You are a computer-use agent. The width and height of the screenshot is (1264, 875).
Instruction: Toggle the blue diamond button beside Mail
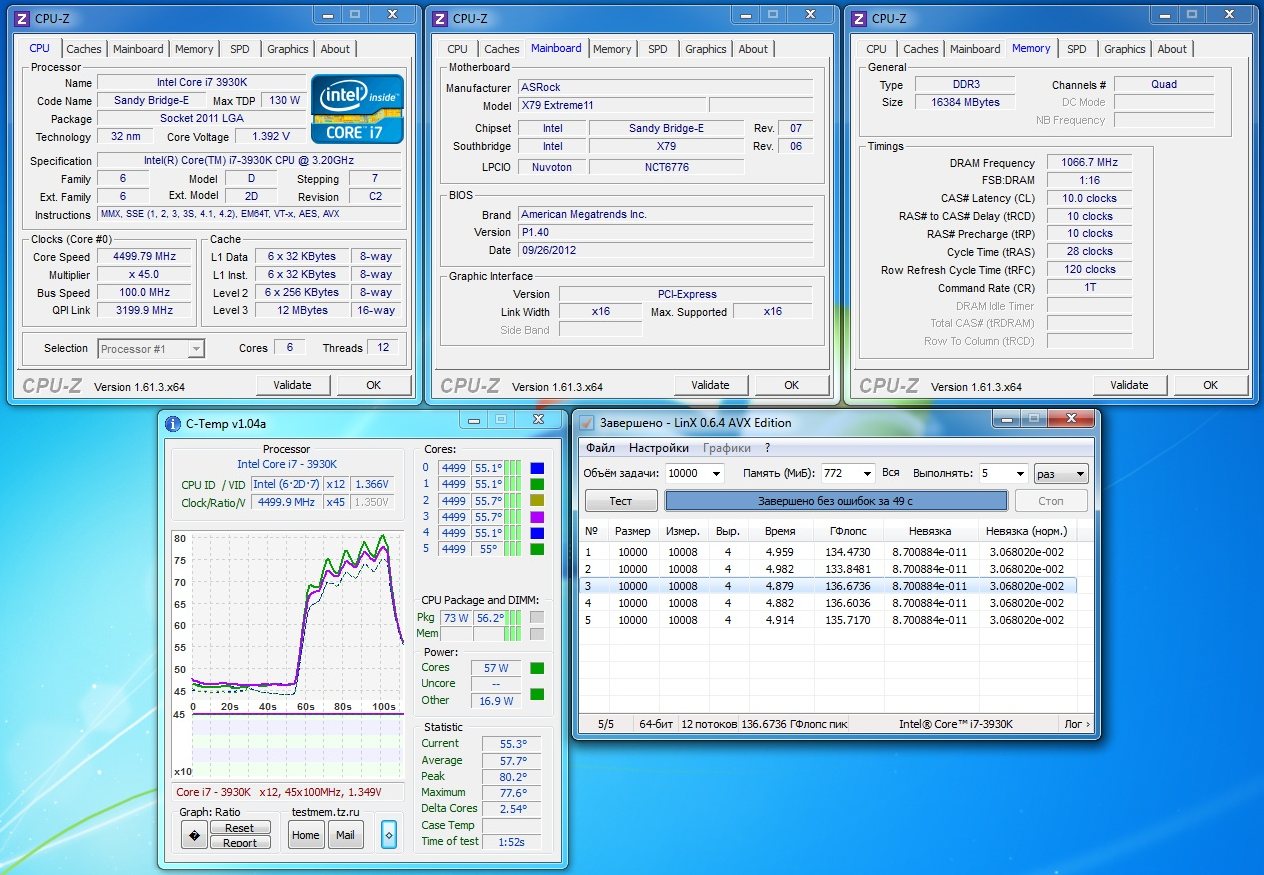[389, 835]
